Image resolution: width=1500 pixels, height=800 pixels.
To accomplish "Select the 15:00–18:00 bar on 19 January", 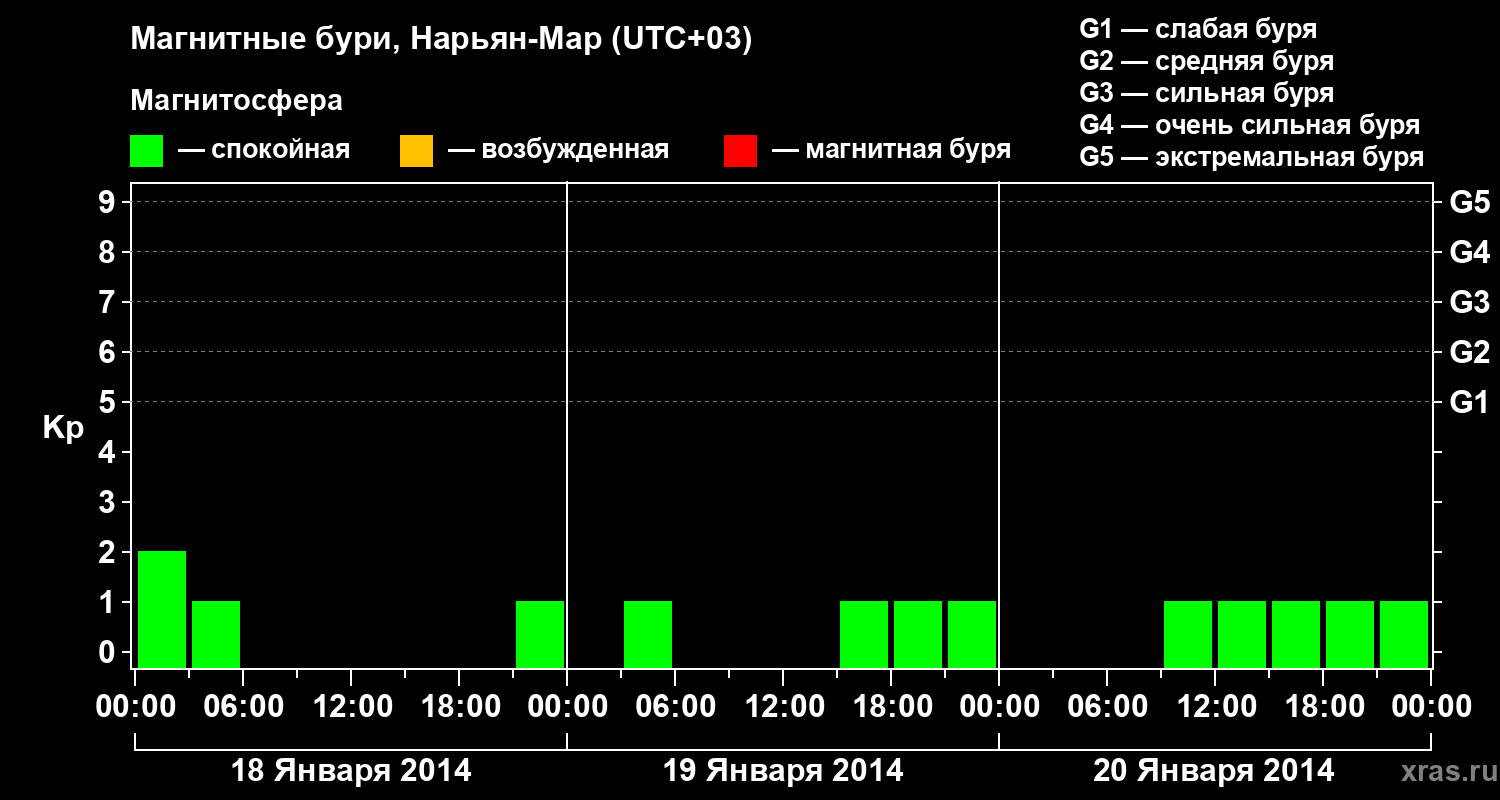I will (x=864, y=634).
